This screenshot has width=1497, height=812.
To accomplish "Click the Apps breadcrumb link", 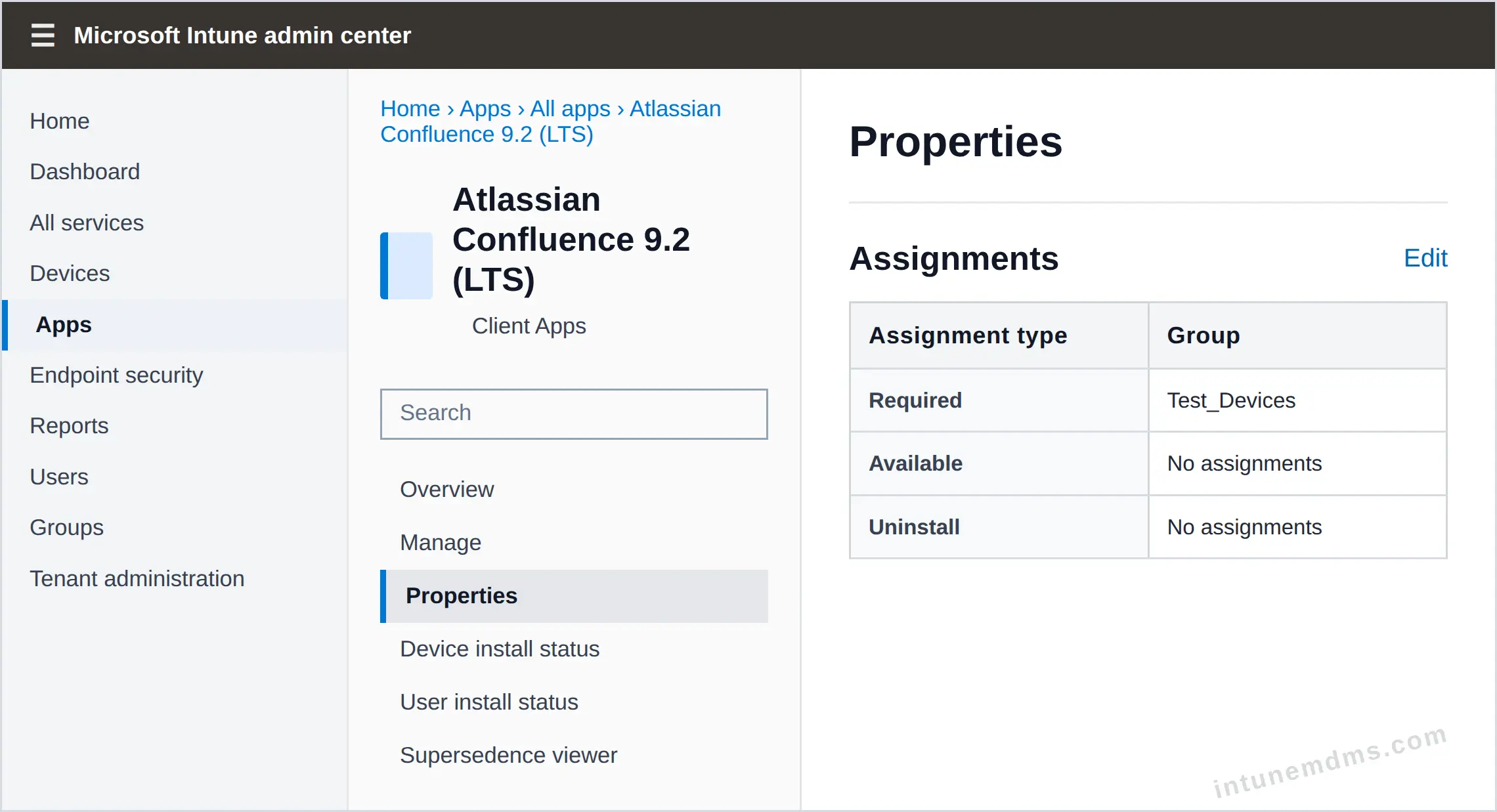I will click(485, 108).
